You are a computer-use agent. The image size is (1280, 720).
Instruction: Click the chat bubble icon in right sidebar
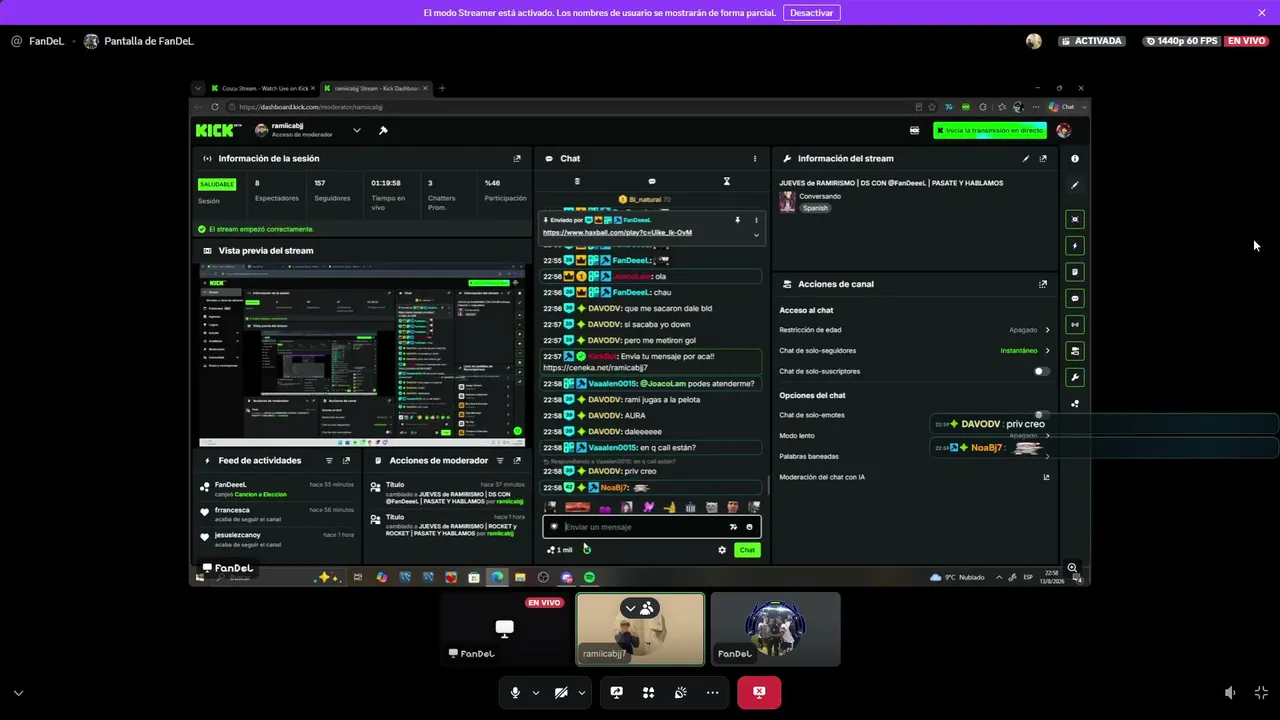coord(1075,298)
